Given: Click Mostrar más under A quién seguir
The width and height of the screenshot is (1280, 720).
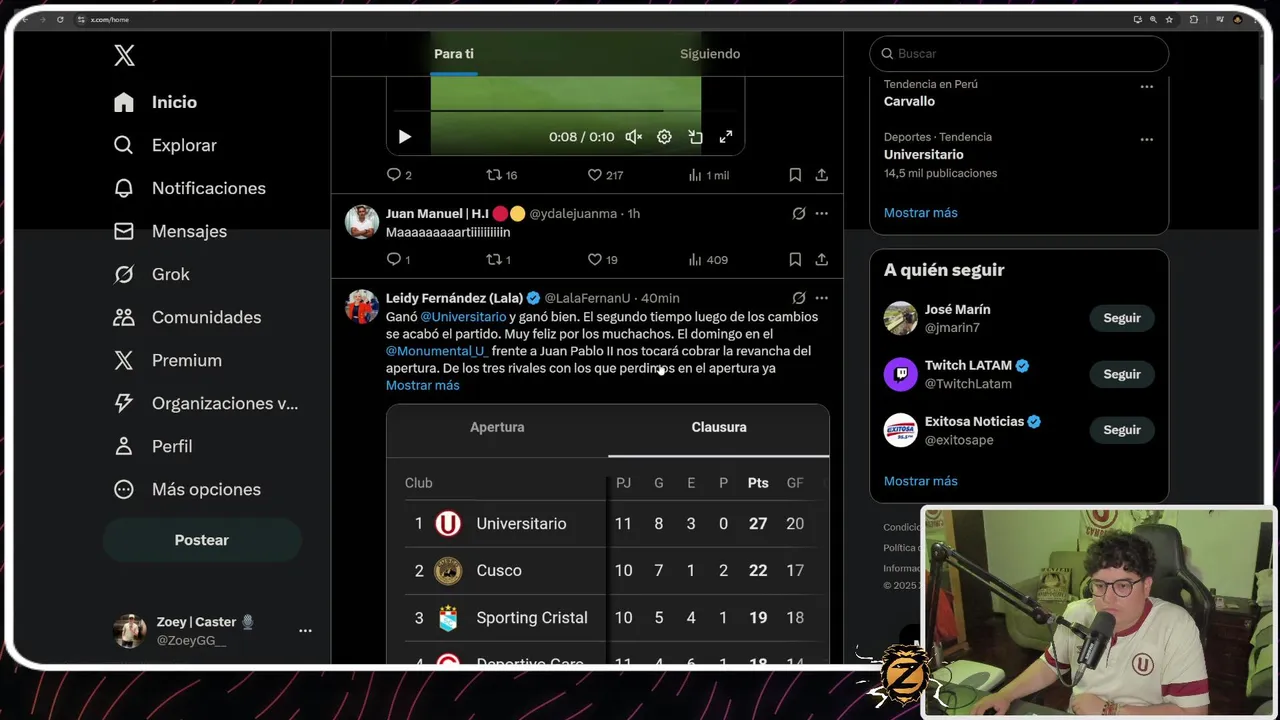Looking at the screenshot, I should click(921, 481).
